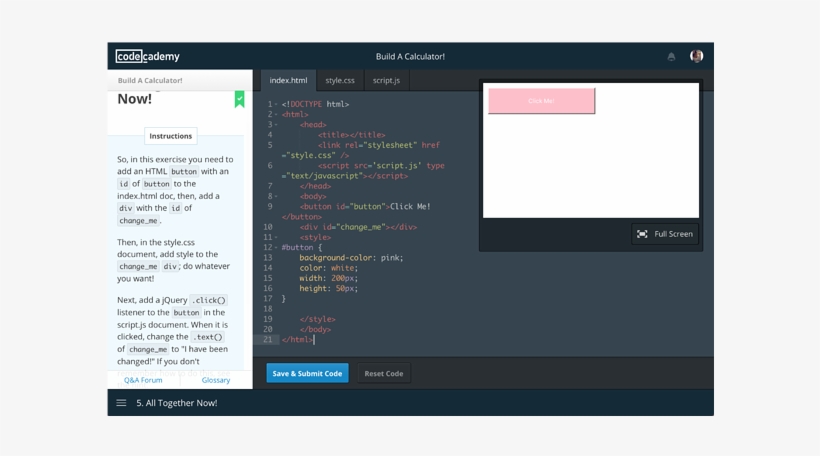Click the .text() code term in instructions
This screenshot has height=456, width=820.
[x=208, y=337]
